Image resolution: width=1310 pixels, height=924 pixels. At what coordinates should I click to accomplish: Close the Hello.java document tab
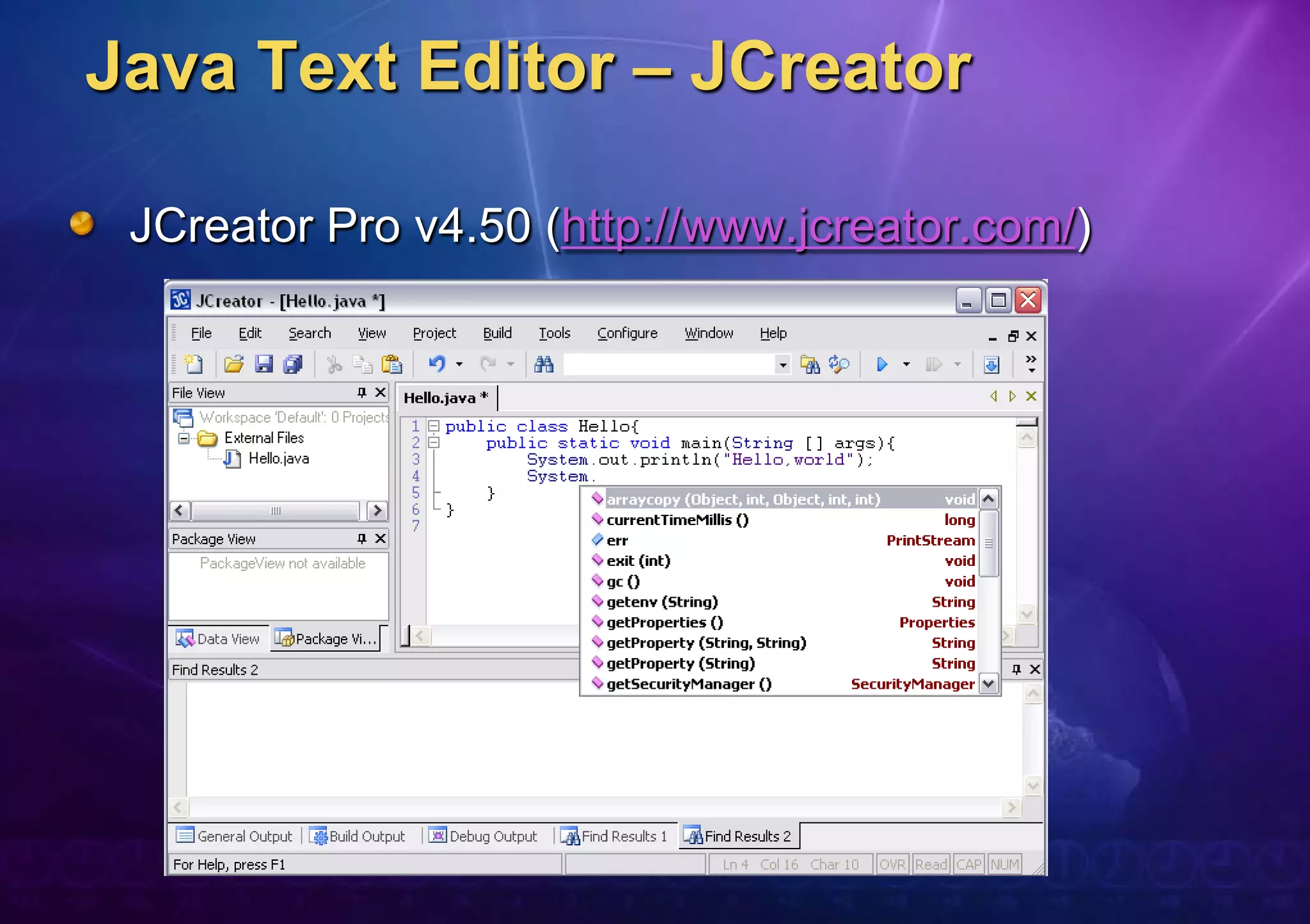tap(1031, 396)
